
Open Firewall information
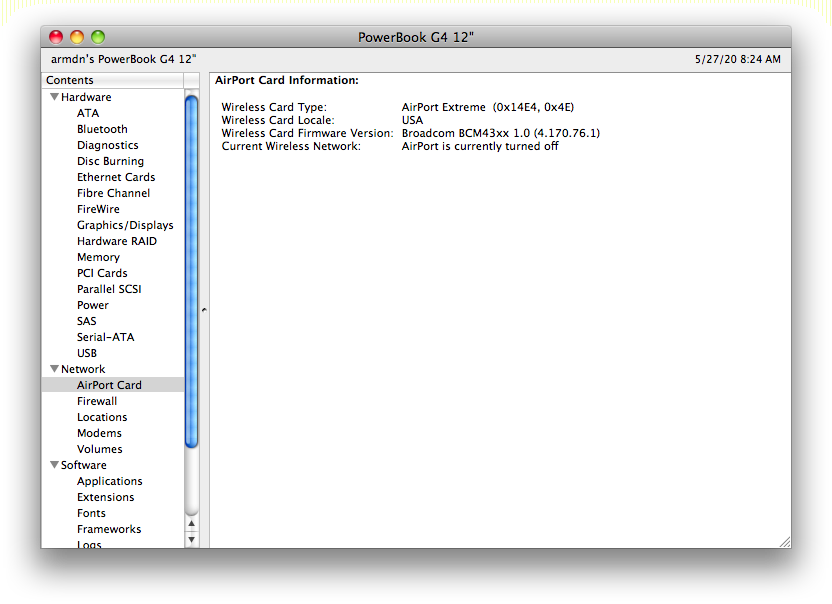(97, 401)
